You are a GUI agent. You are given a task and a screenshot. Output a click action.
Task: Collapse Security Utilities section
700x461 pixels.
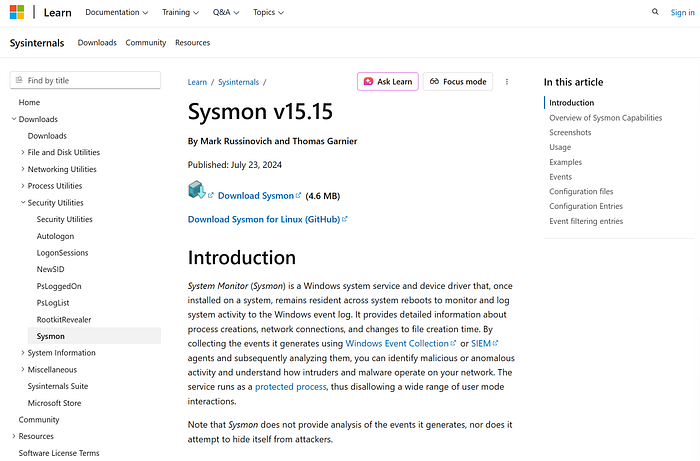coord(23,203)
